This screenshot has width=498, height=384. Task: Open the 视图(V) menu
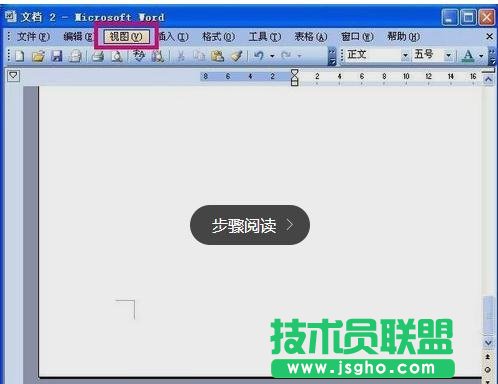coord(126,37)
